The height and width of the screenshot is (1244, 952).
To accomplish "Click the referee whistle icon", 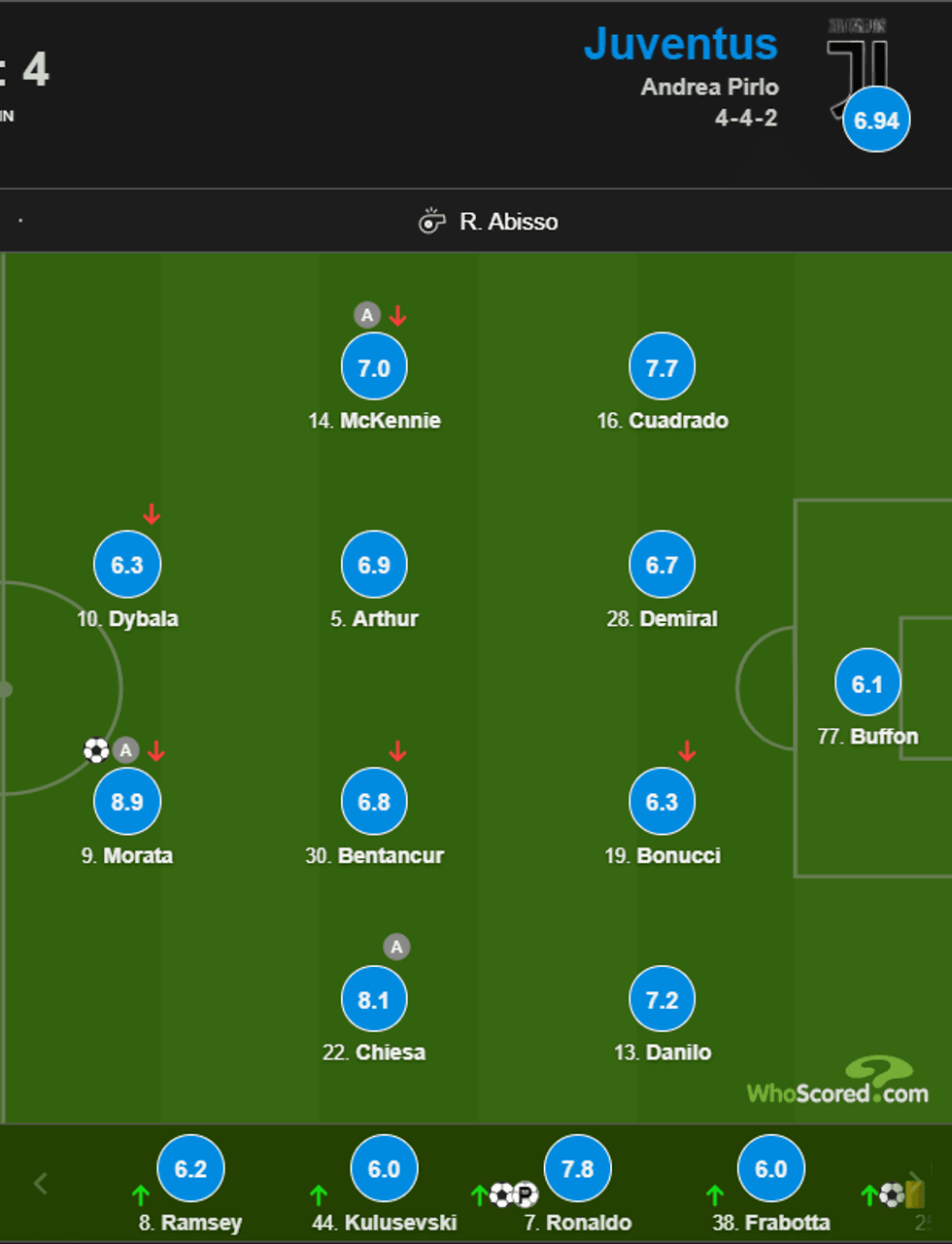I will (431, 222).
